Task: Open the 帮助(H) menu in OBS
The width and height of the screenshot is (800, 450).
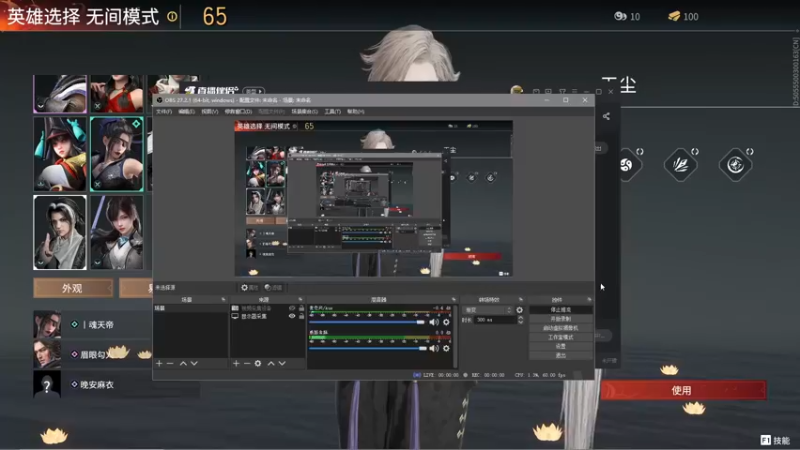Action: [356, 111]
